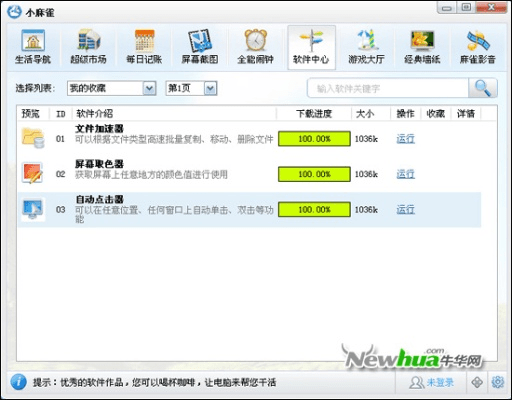Click the 大小 column header
This screenshot has width=512, height=400.
click(365, 114)
